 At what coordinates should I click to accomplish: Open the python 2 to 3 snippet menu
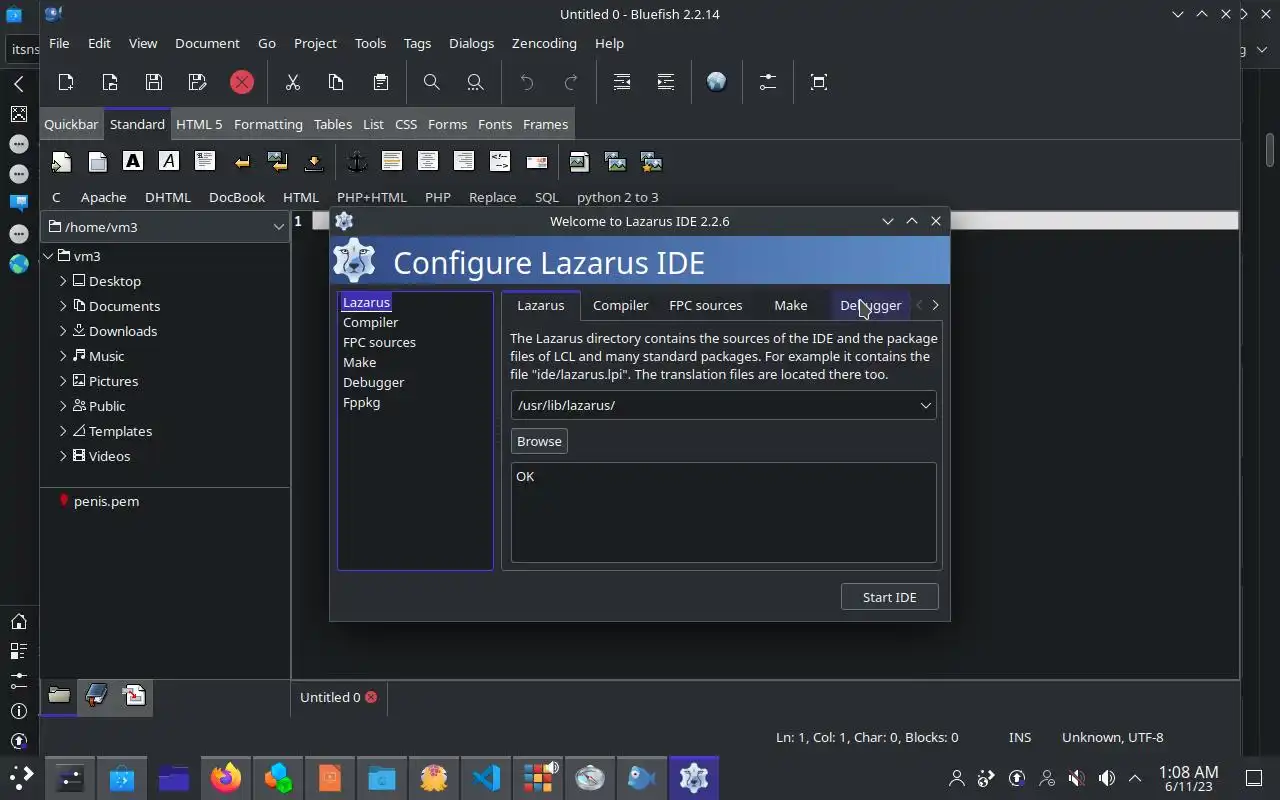(x=617, y=197)
